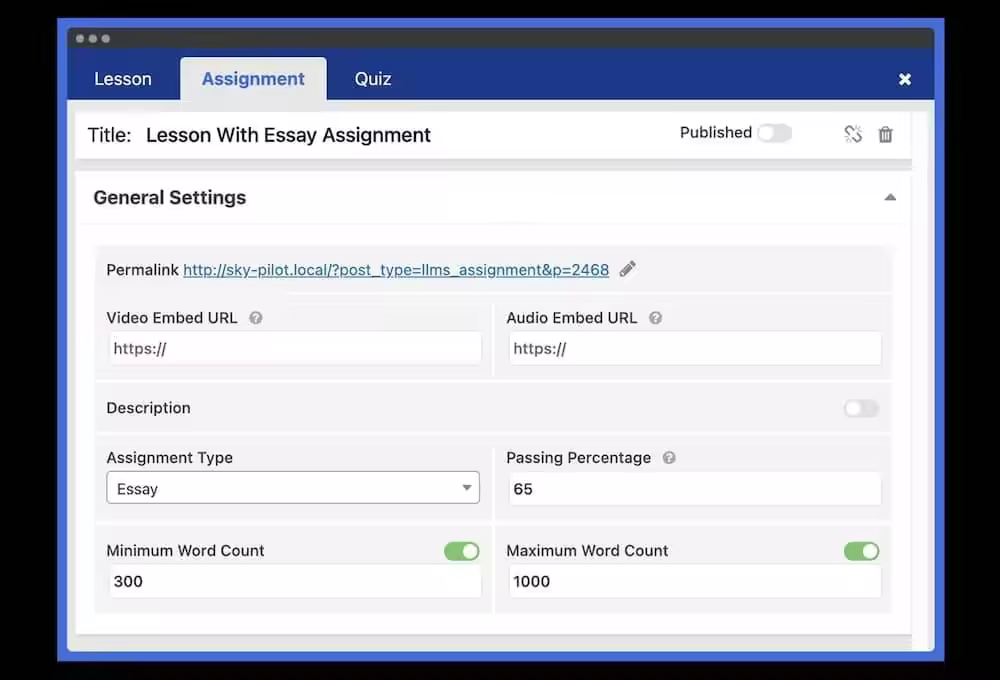Click the detach assignment broken-link icon
Screen dimensions: 1000x680
(853, 134)
